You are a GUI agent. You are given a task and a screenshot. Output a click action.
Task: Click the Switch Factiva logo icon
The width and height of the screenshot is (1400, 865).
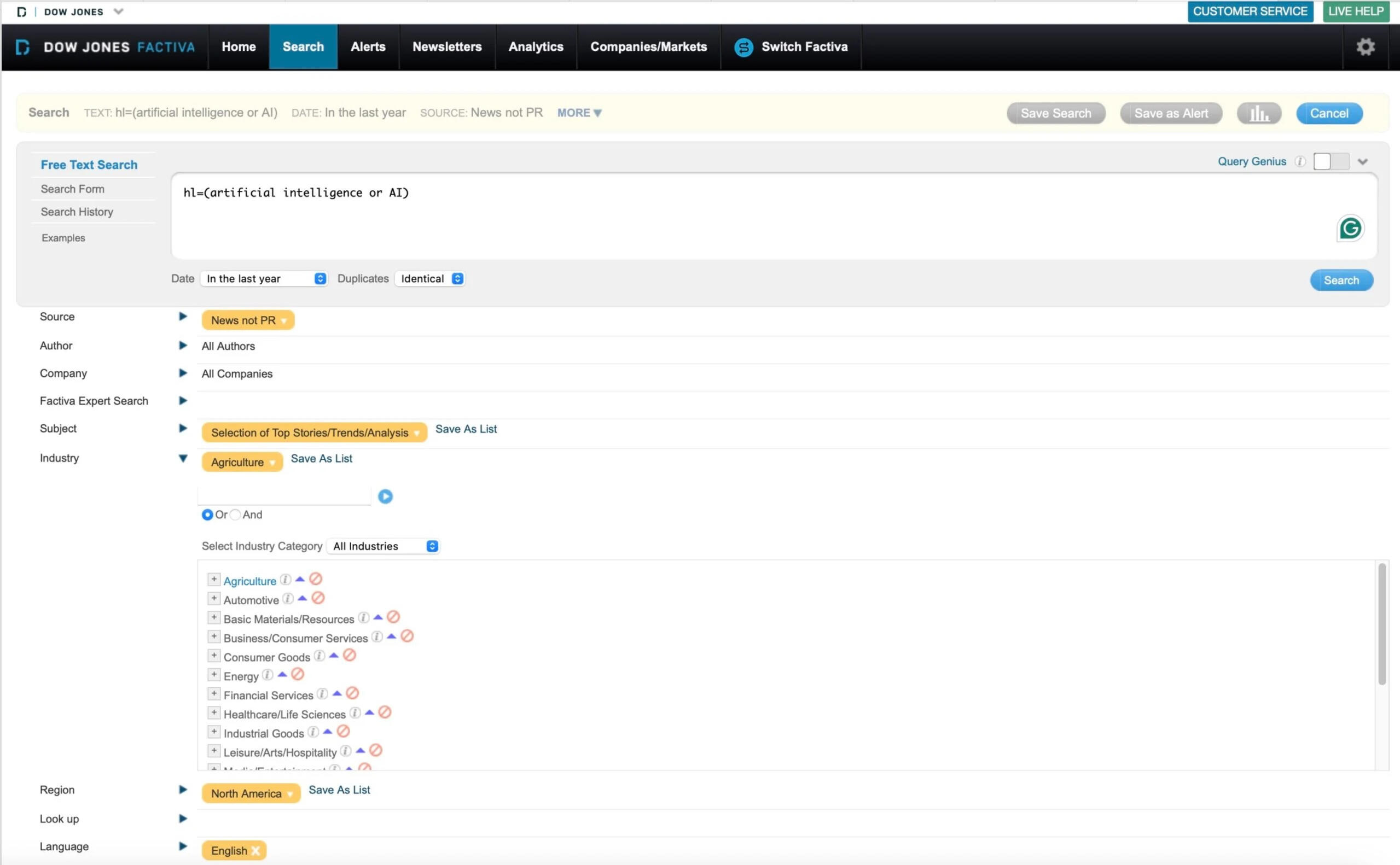743,47
